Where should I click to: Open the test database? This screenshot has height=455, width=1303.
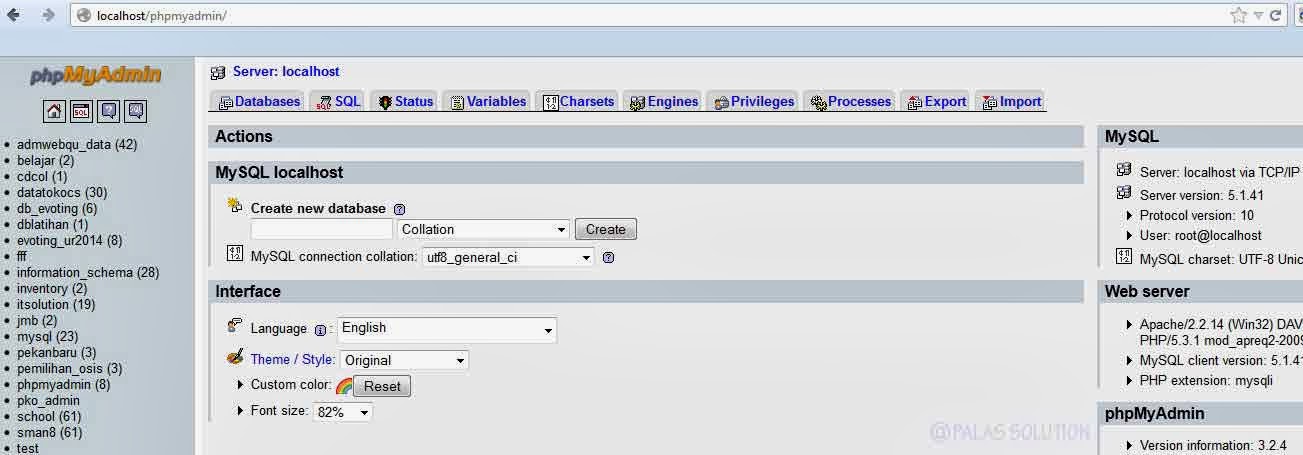[x=28, y=448]
